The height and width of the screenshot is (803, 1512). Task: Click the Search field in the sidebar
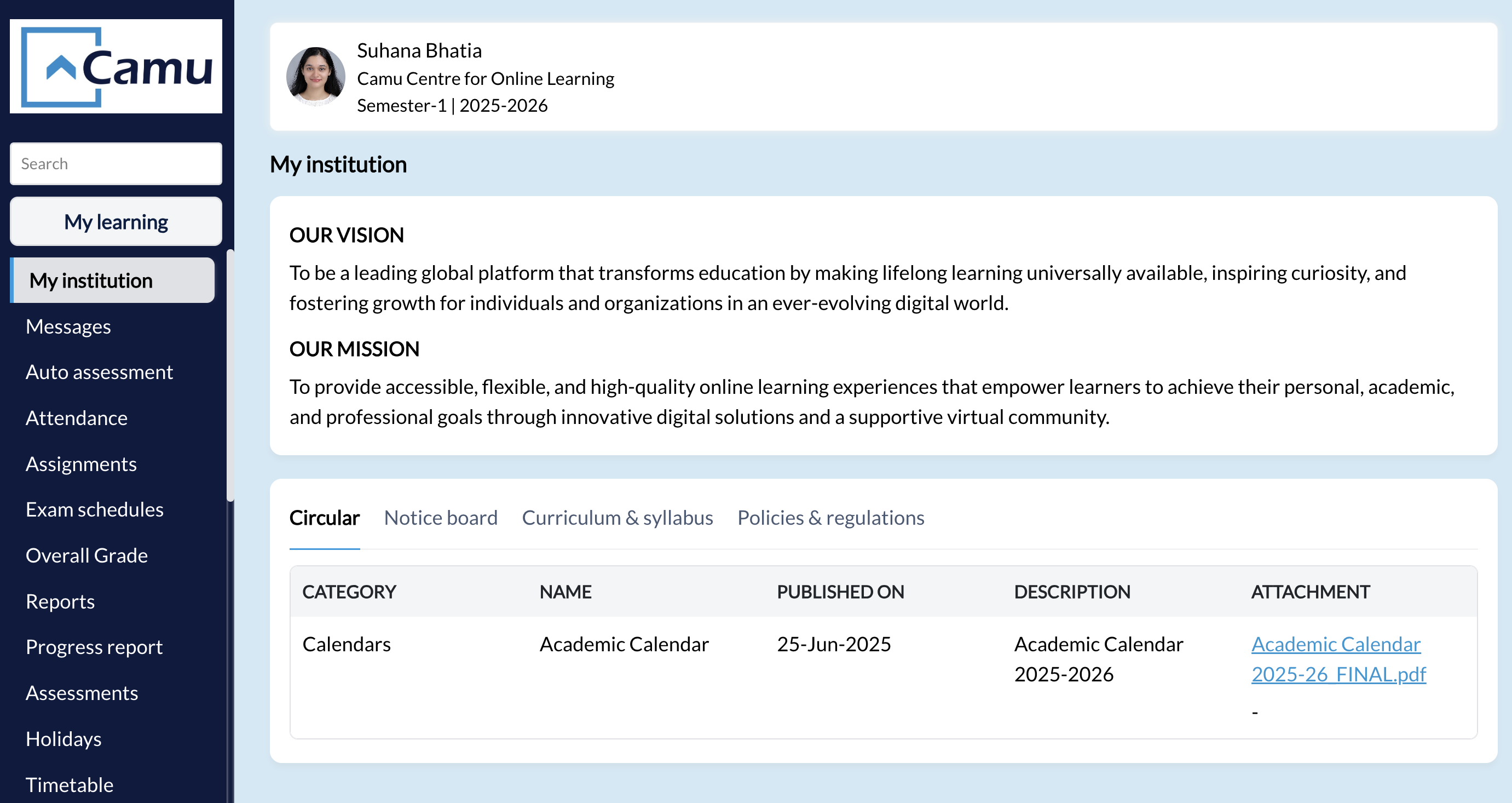(116, 163)
